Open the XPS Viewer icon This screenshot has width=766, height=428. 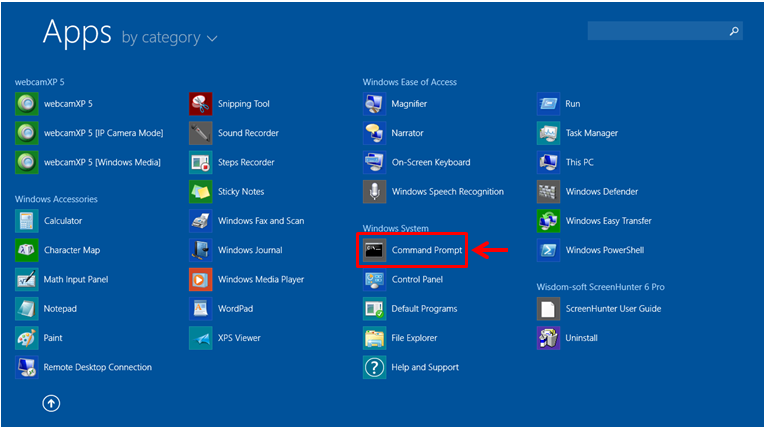(x=201, y=338)
